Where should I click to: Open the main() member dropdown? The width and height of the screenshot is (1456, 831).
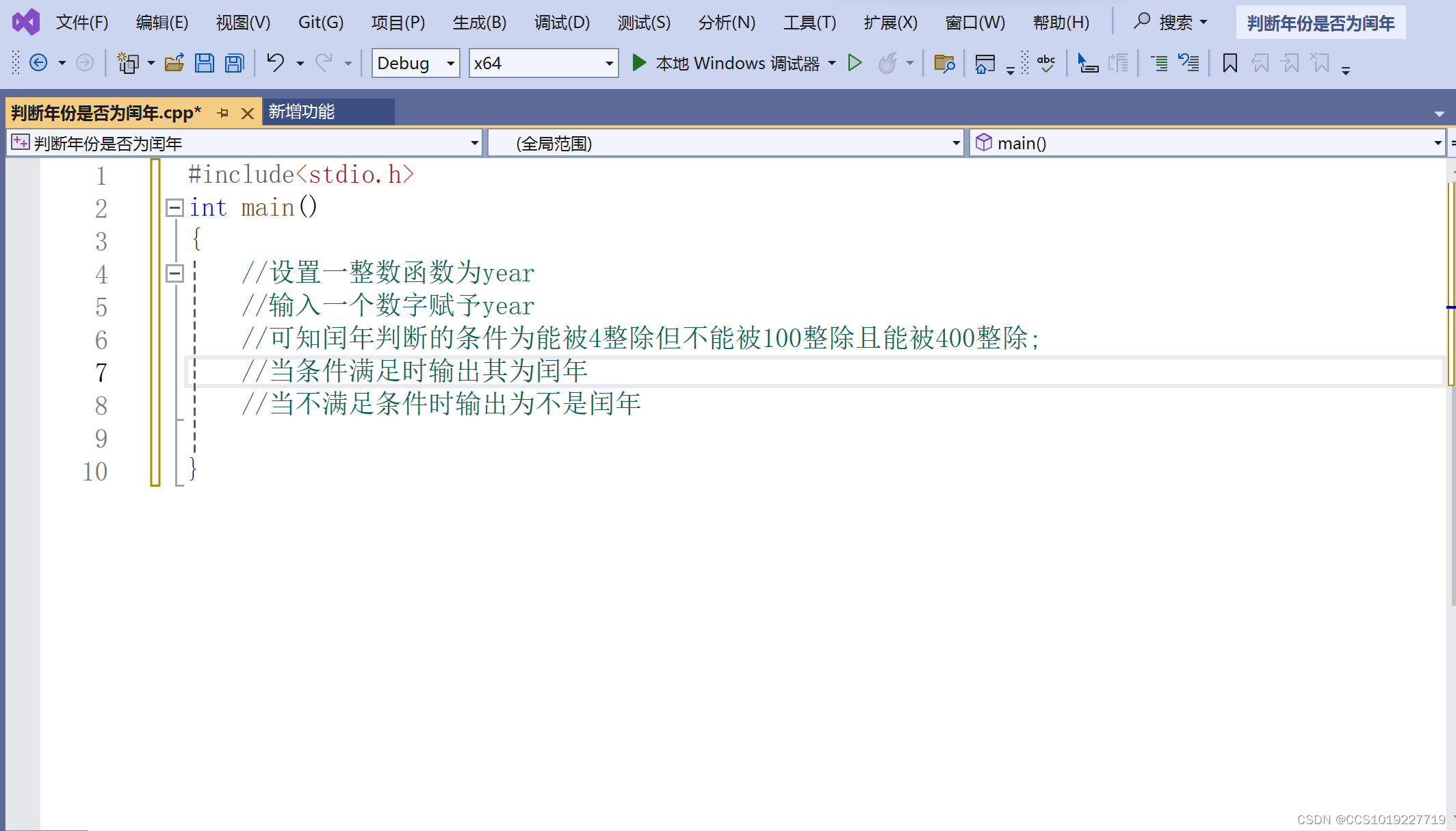tap(1208, 143)
